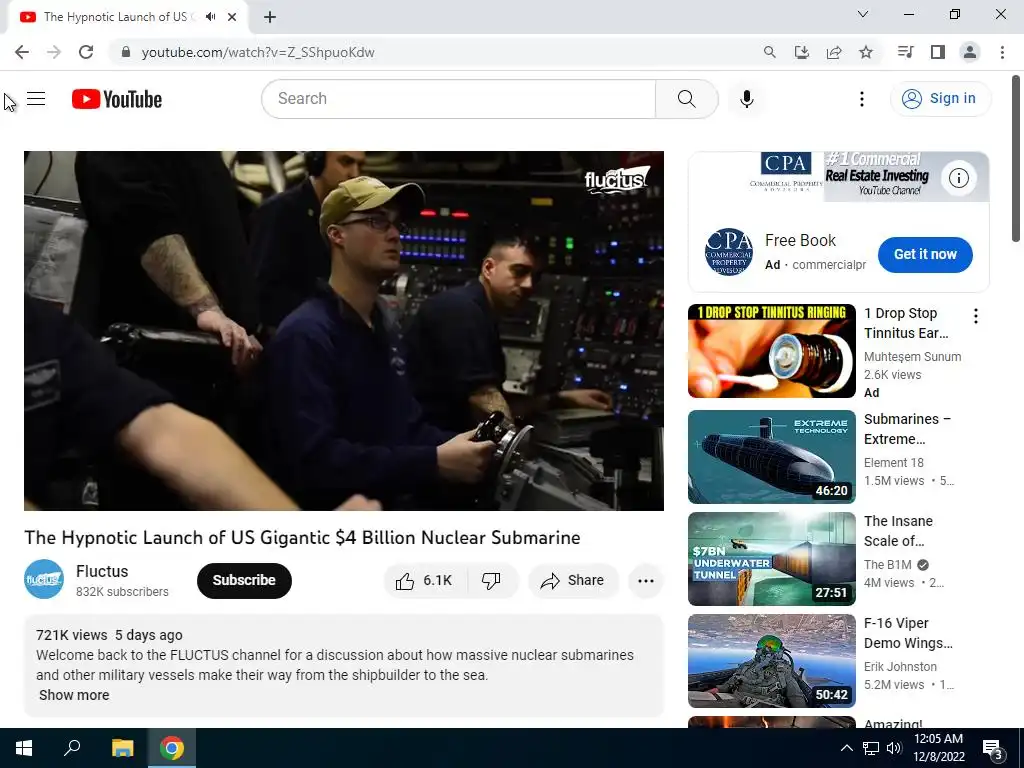1024x768 pixels.
Task: Open YouTube settings three-dot menu
Action: point(861,99)
